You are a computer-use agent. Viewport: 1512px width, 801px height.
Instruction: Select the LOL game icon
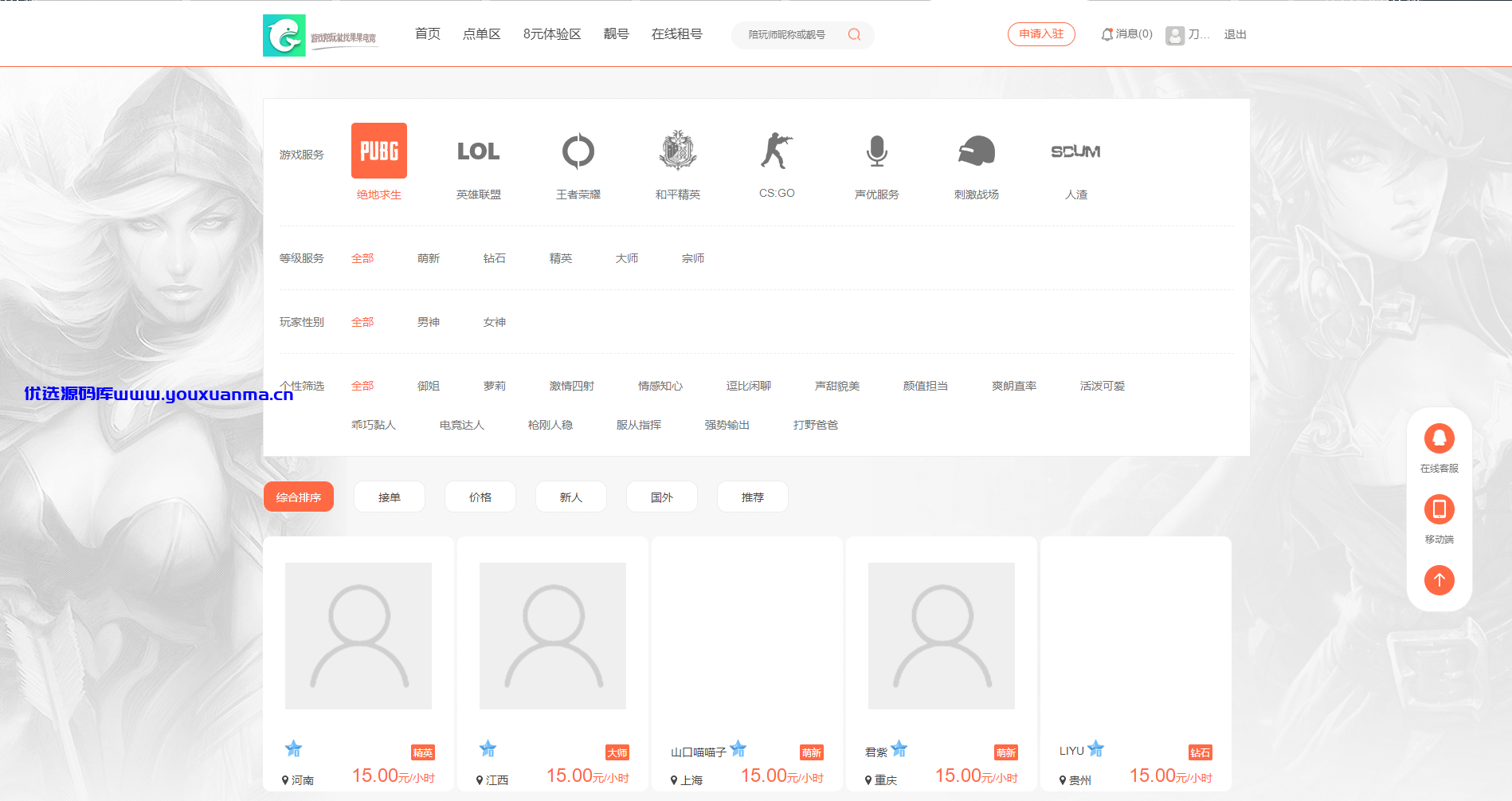(x=478, y=151)
